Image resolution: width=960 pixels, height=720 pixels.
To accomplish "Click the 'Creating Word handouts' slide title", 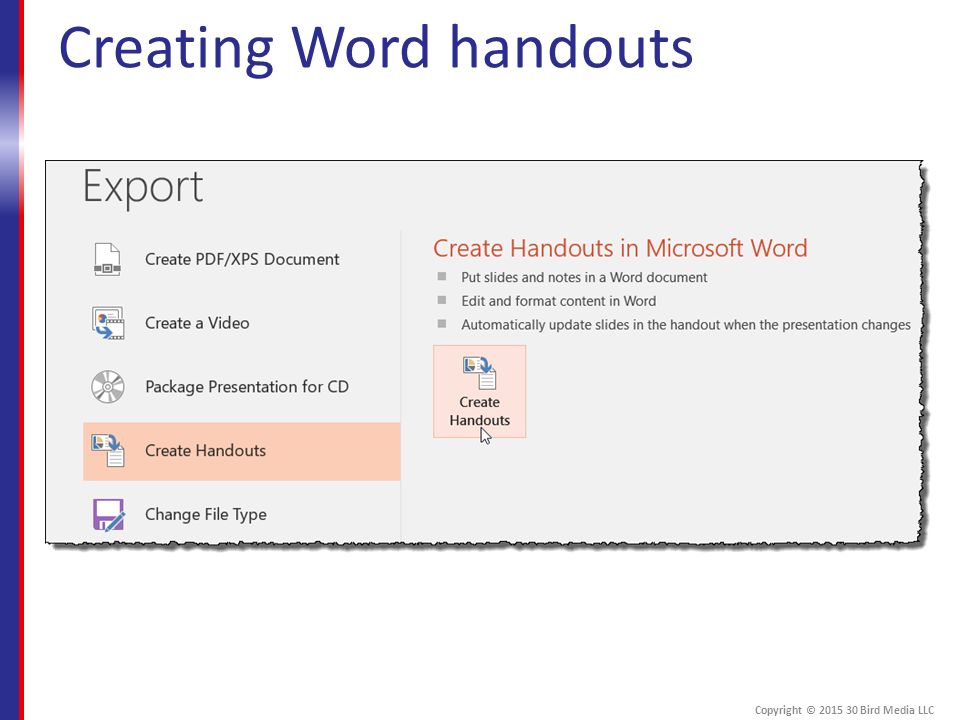I will click(376, 49).
